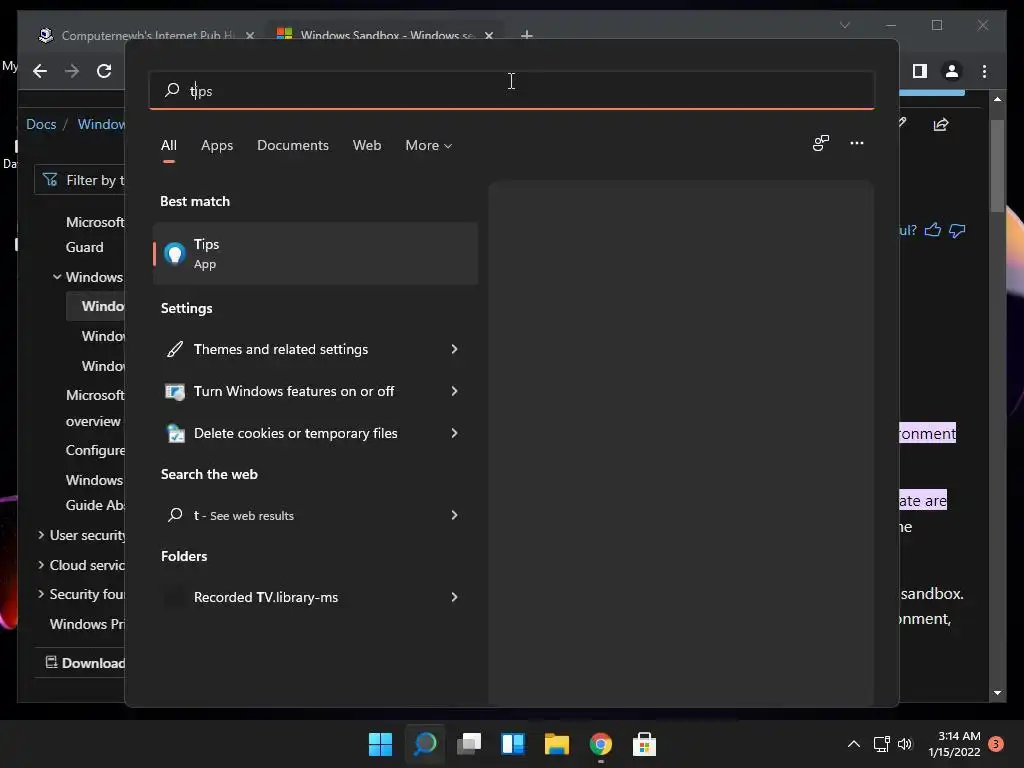Image resolution: width=1024 pixels, height=768 pixels.
Task: Open Widgets from the taskbar
Action: [513, 744]
